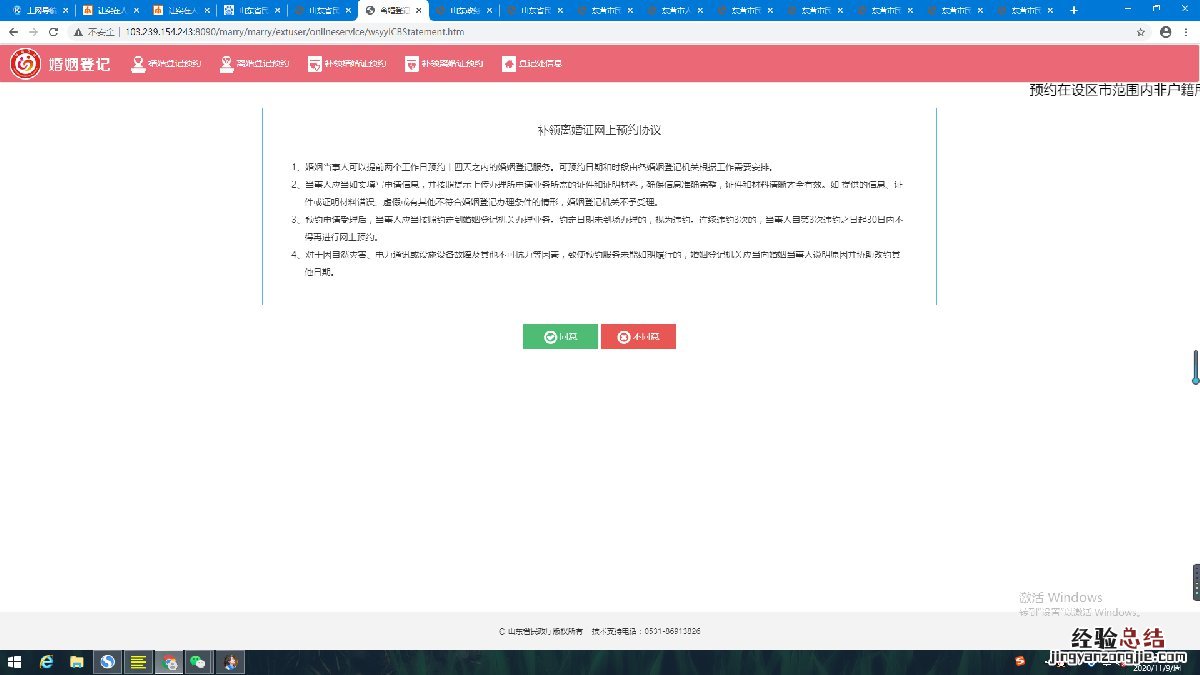Screen dimensions: 1200x675
Task: Open the 补领离婚证预约 navigation item
Action: point(443,63)
